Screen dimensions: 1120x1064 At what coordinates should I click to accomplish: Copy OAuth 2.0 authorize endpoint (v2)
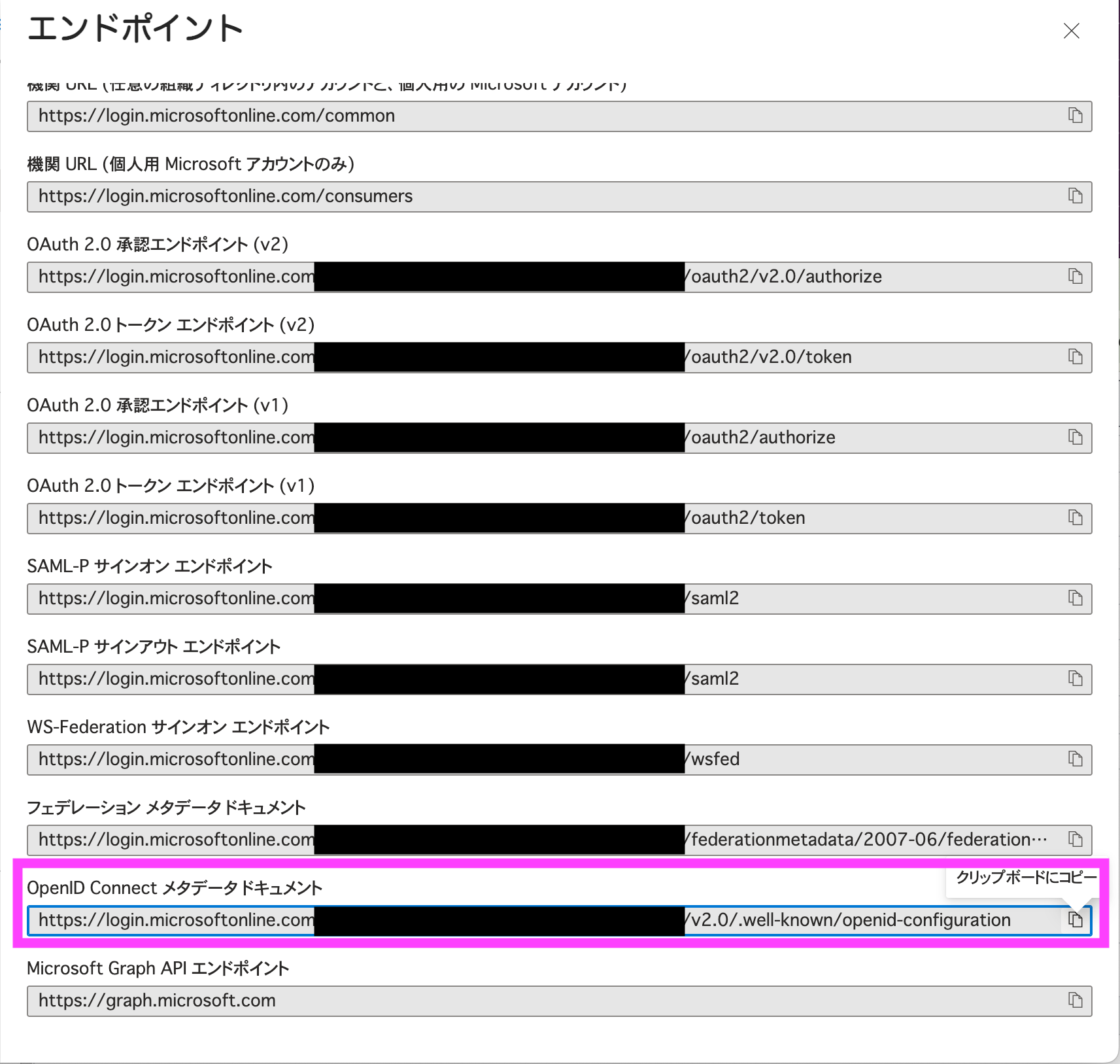[x=1076, y=277]
